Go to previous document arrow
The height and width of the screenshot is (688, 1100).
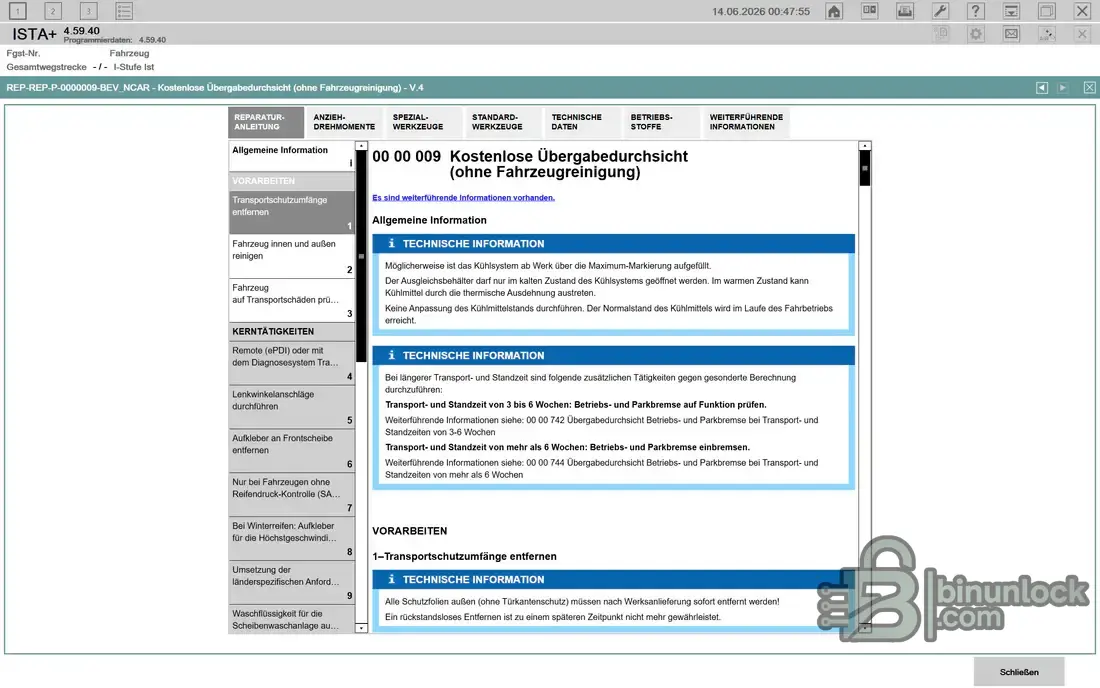click(x=1042, y=88)
